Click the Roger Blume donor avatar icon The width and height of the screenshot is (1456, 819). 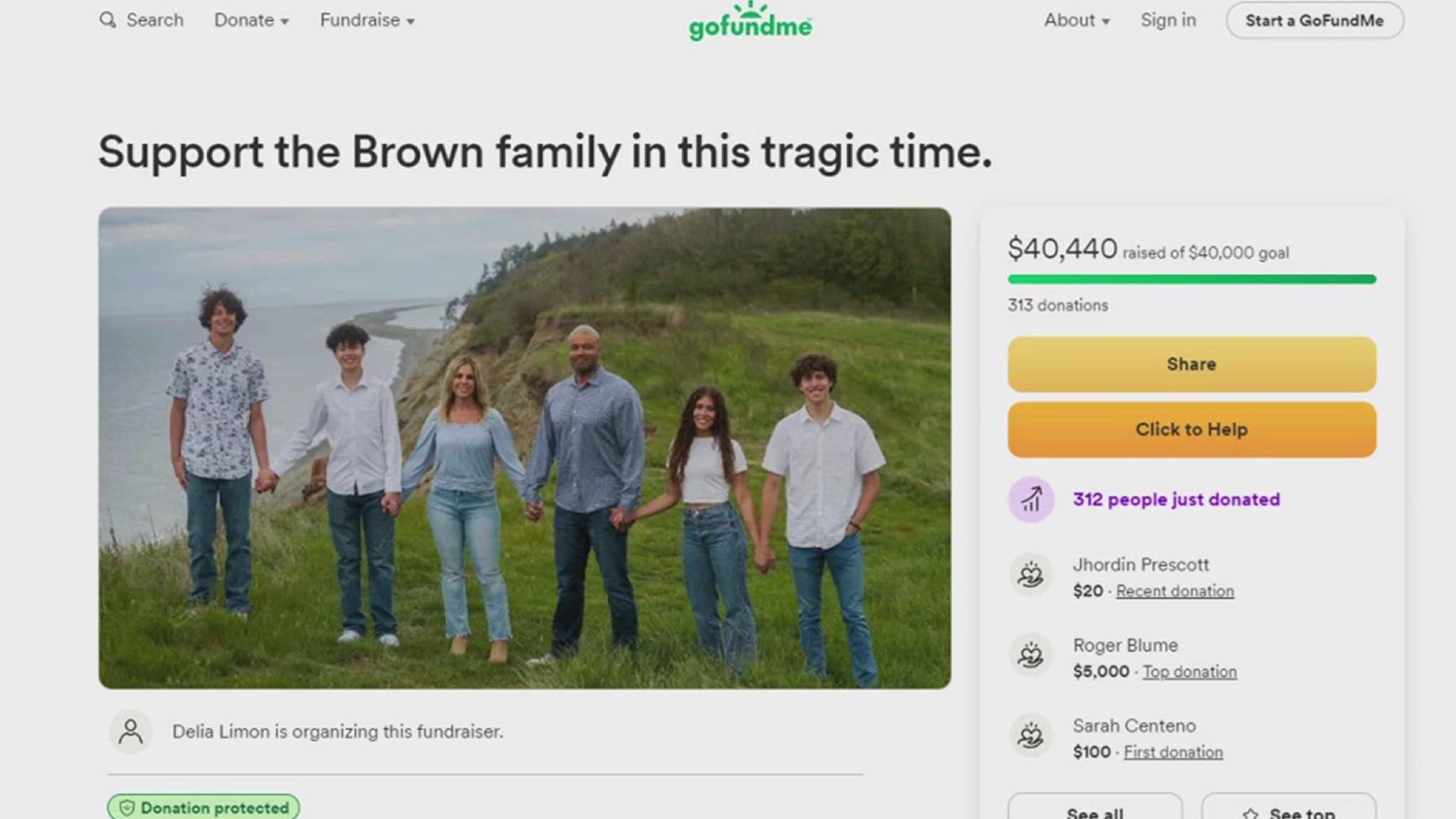1033,657
